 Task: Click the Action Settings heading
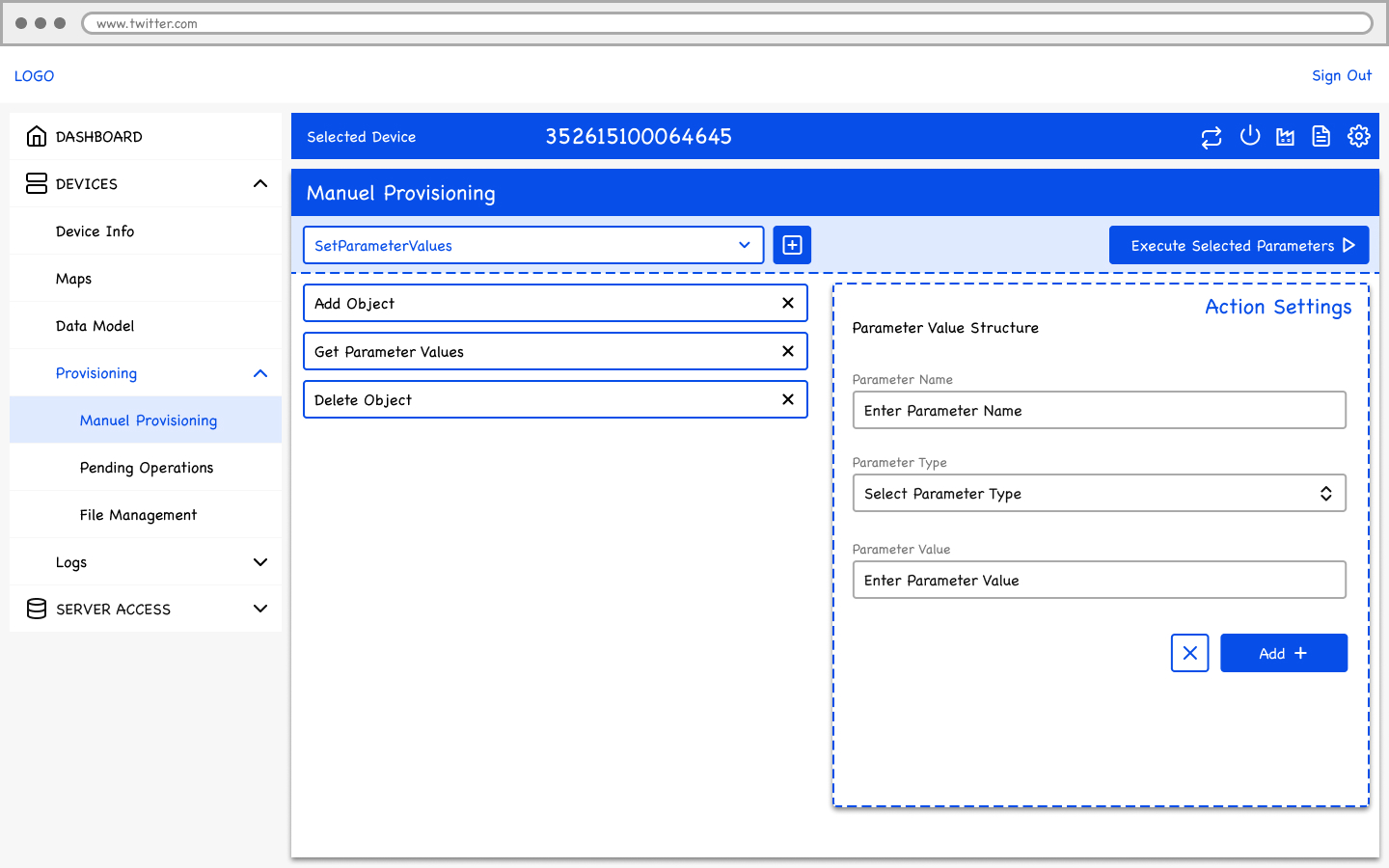pos(1278,308)
